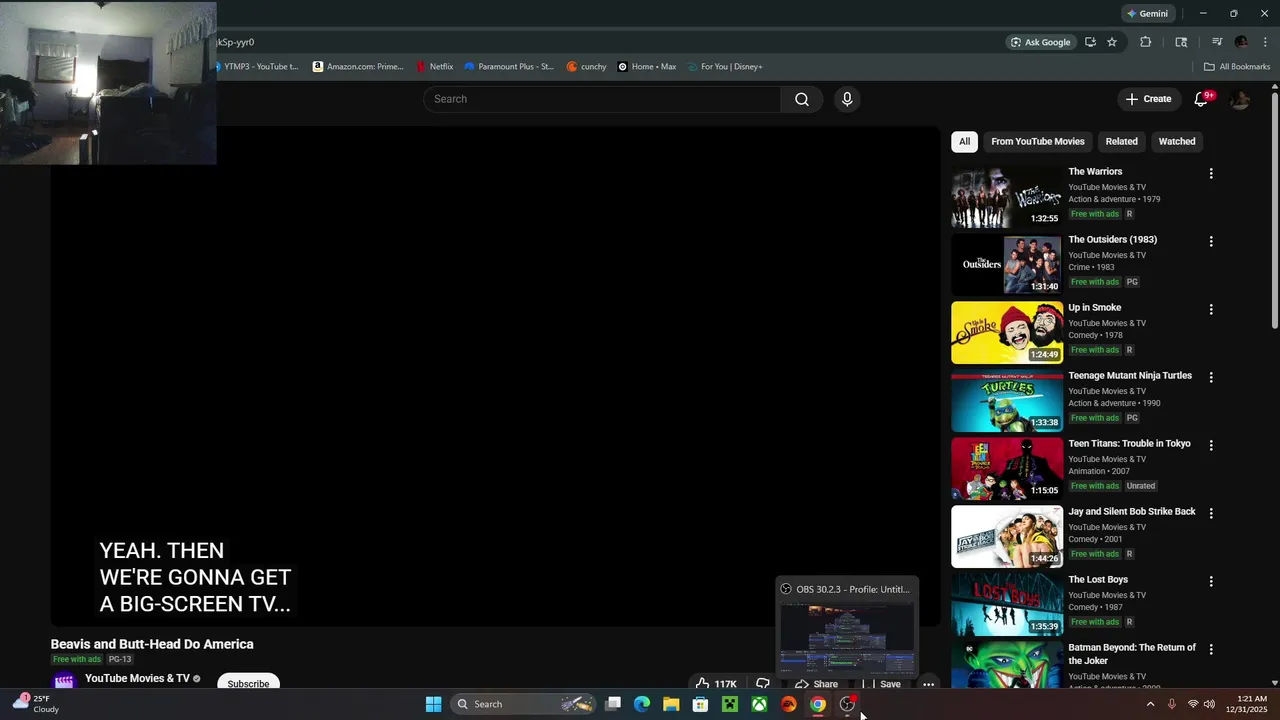This screenshot has height=720, width=1280.
Task: Open Microsoft Edge from the taskbar
Action: point(642,704)
